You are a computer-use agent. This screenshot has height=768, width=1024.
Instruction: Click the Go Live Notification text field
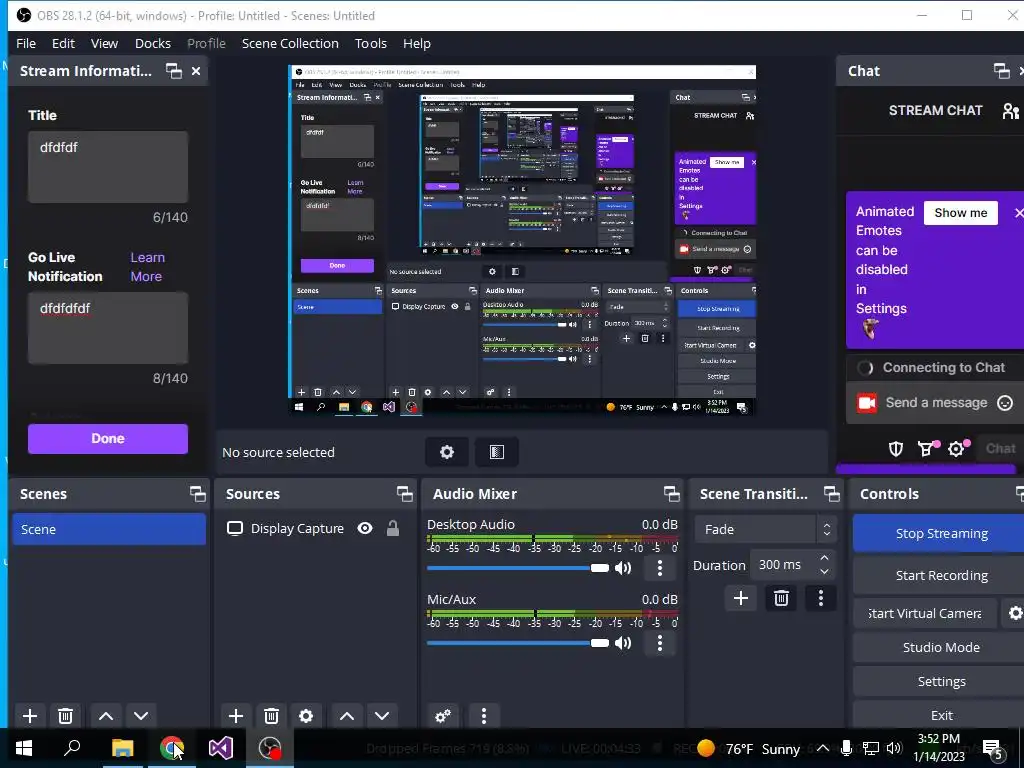pyautogui.click(x=108, y=328)
